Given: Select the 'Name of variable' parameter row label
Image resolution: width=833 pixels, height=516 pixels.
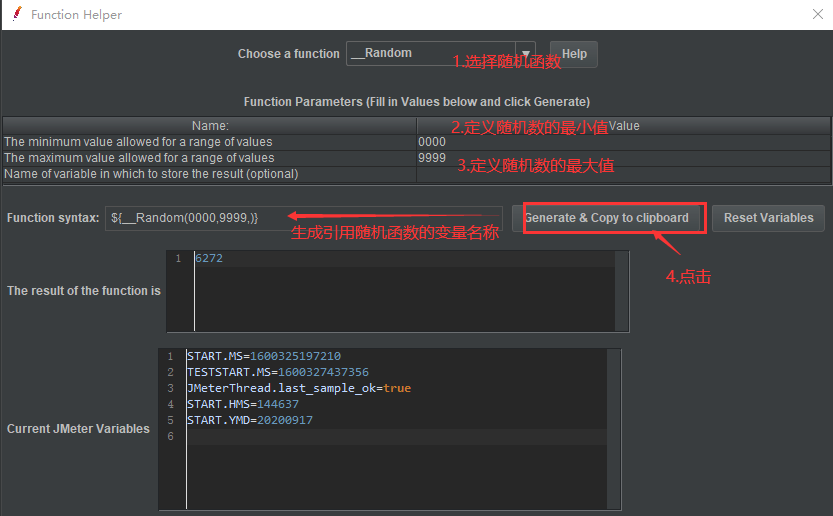Looking at the screenshot, I should coord(151,174).
